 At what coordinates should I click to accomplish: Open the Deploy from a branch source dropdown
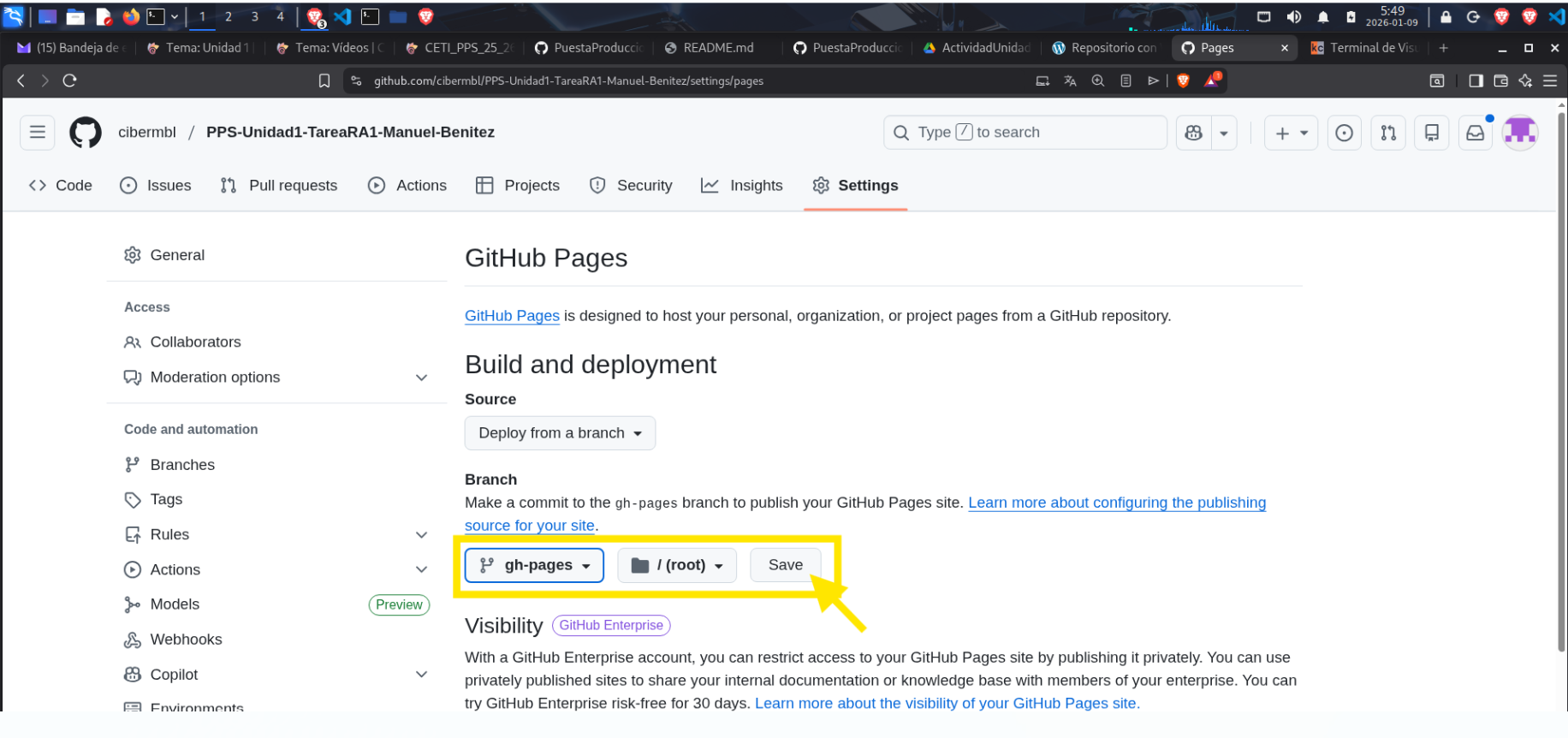pos(561,433)
